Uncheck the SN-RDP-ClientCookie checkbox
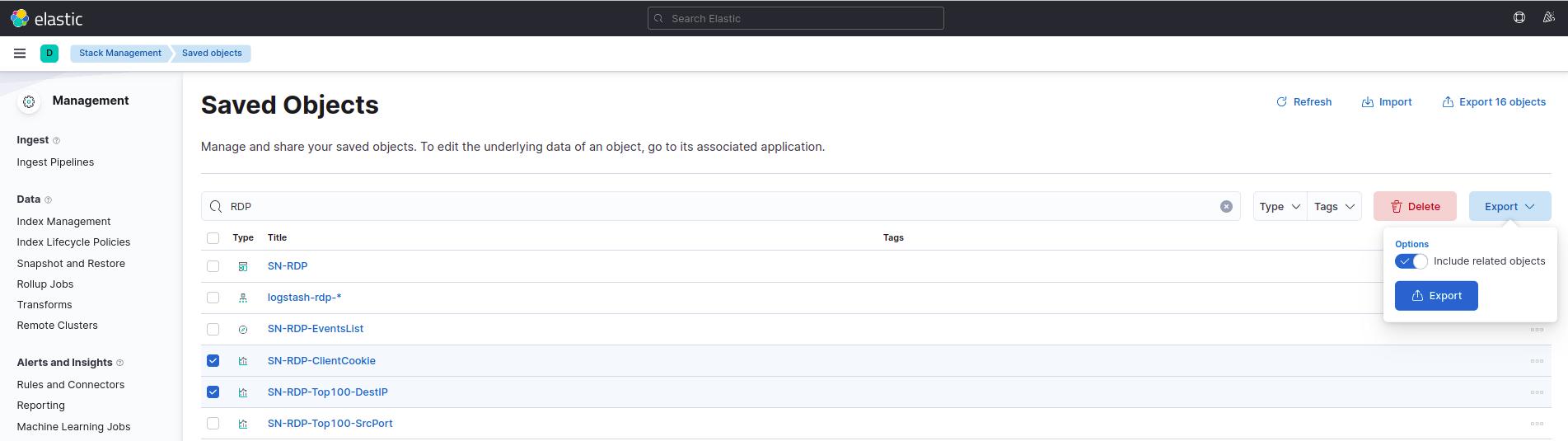This screenshot has width=1568, height=441. (x=213, y=361)
